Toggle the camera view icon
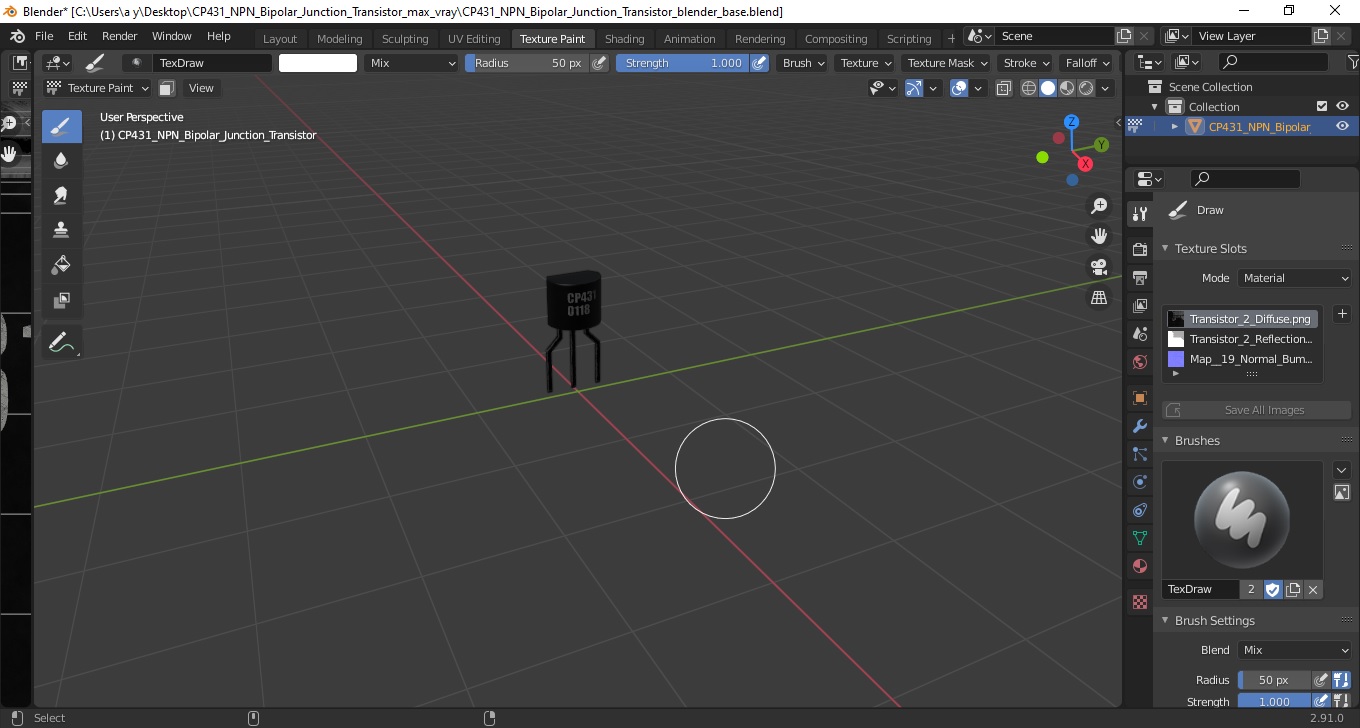Viewport: 1360px width, 728px height. 1099,267
